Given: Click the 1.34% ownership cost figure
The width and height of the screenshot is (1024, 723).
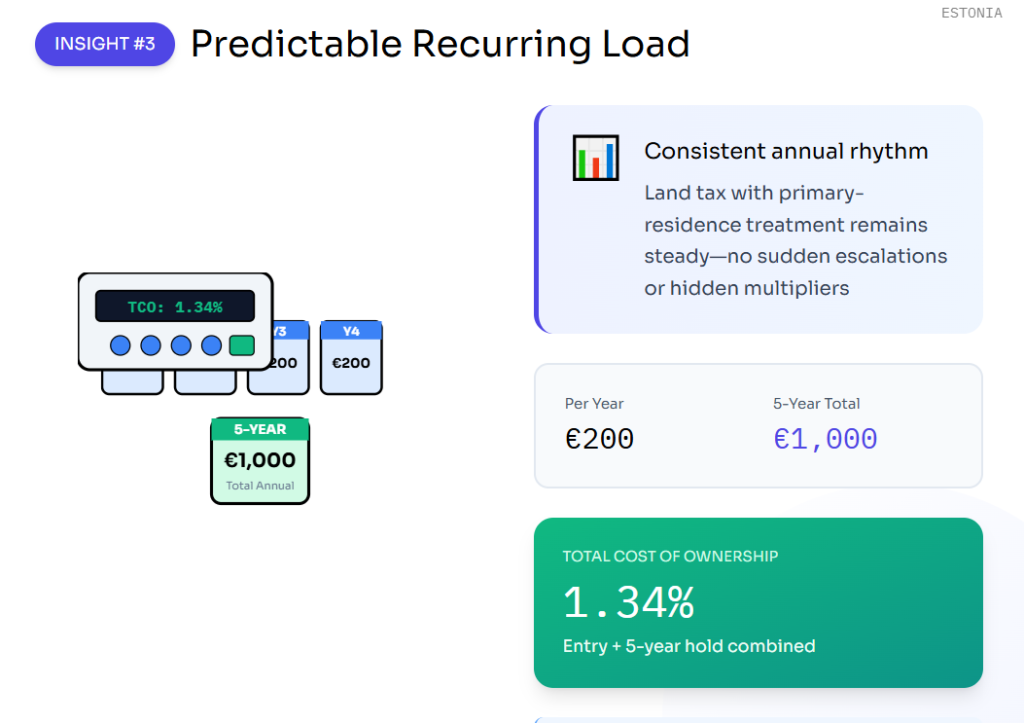Looking at the screenshot, I should click(x=628, y=602).
